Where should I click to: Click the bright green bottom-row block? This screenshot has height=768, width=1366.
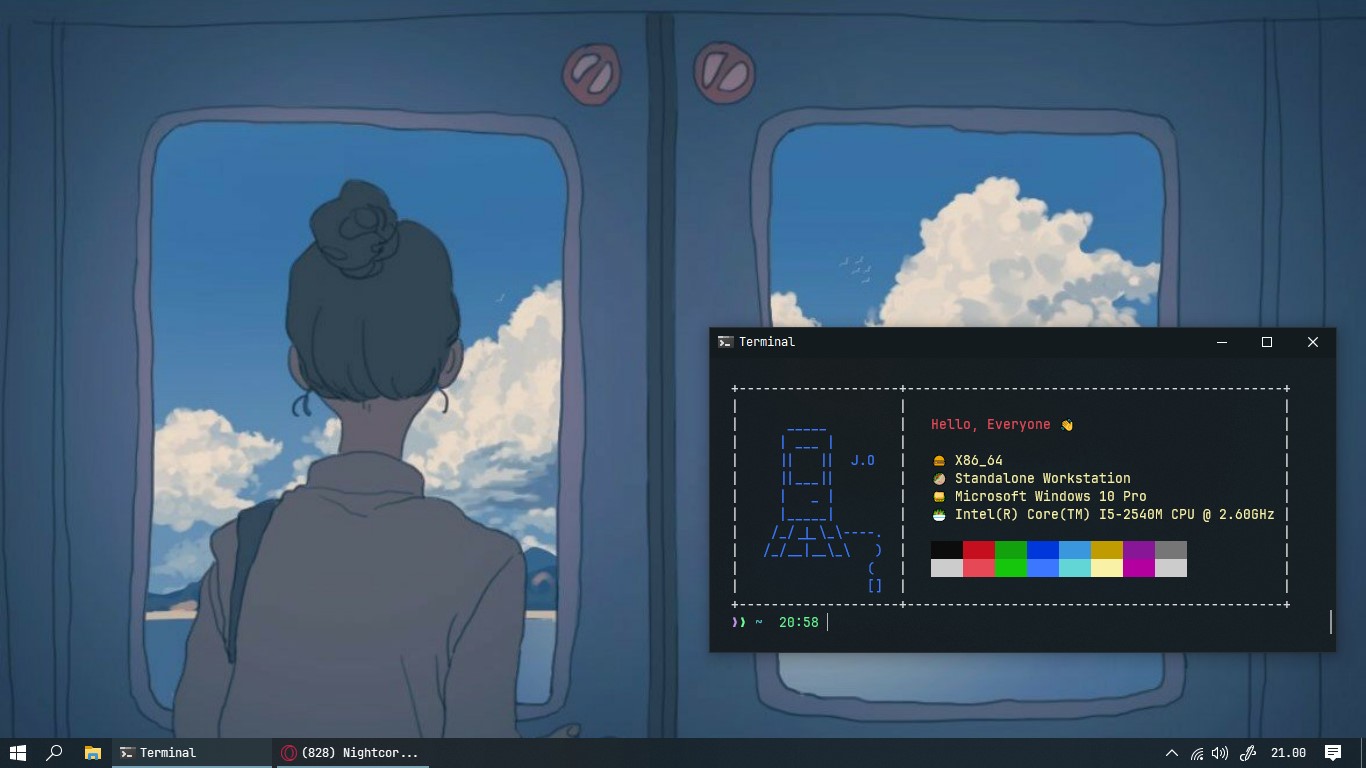point(1011,568)
